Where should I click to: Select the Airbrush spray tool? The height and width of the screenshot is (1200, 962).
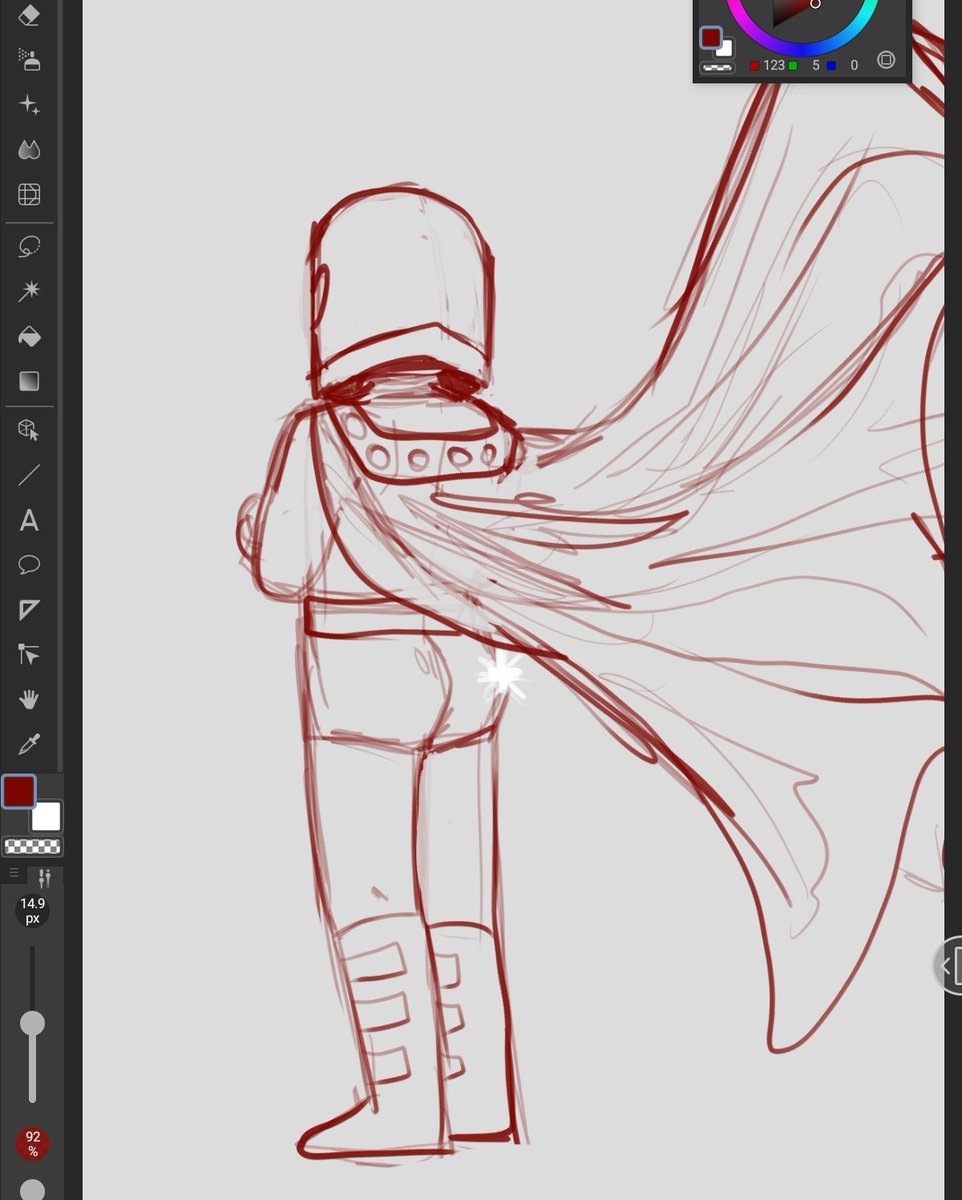(x=29, y=60)
